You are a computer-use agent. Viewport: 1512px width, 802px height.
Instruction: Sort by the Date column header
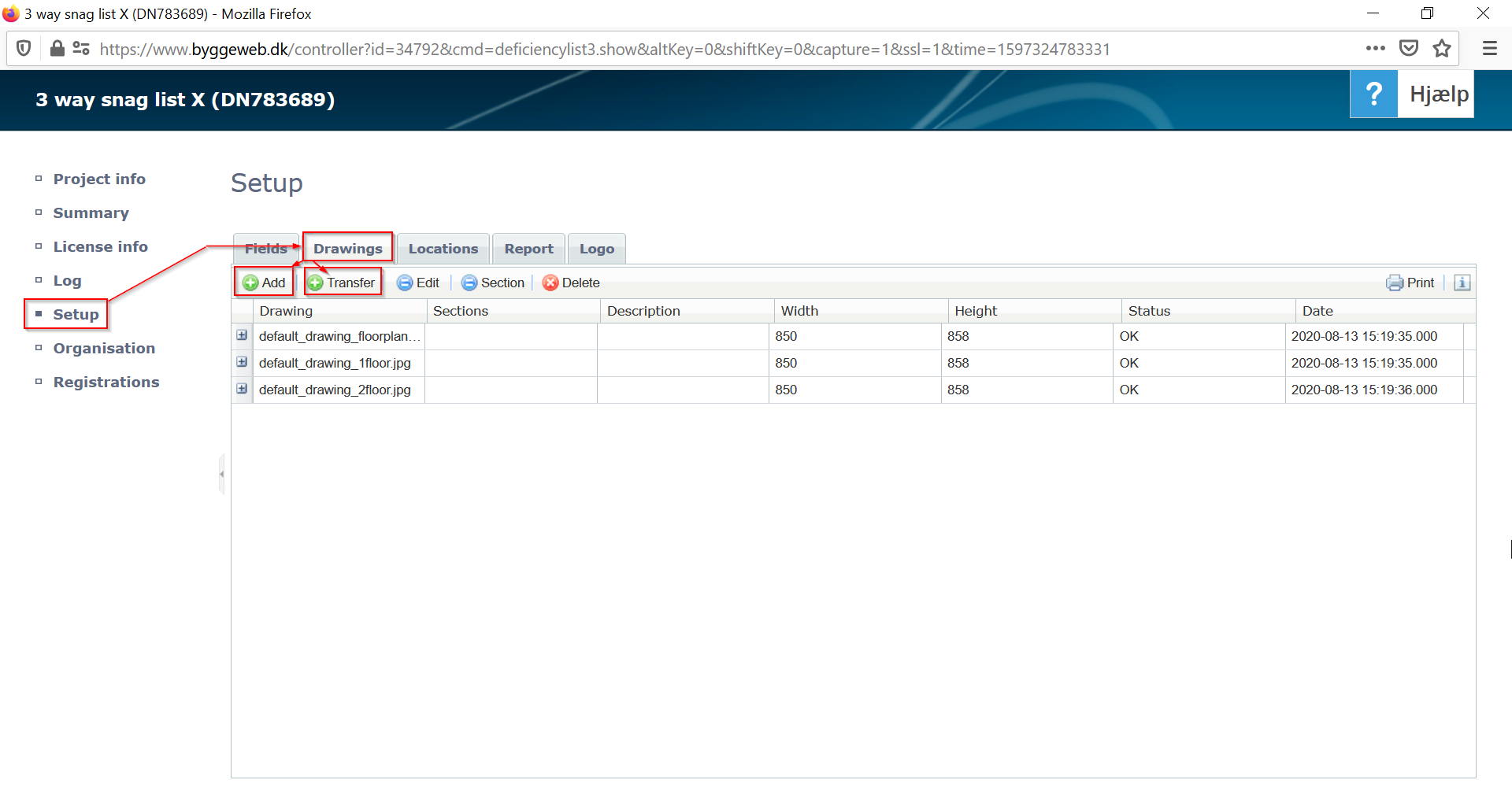[1385, 311]
